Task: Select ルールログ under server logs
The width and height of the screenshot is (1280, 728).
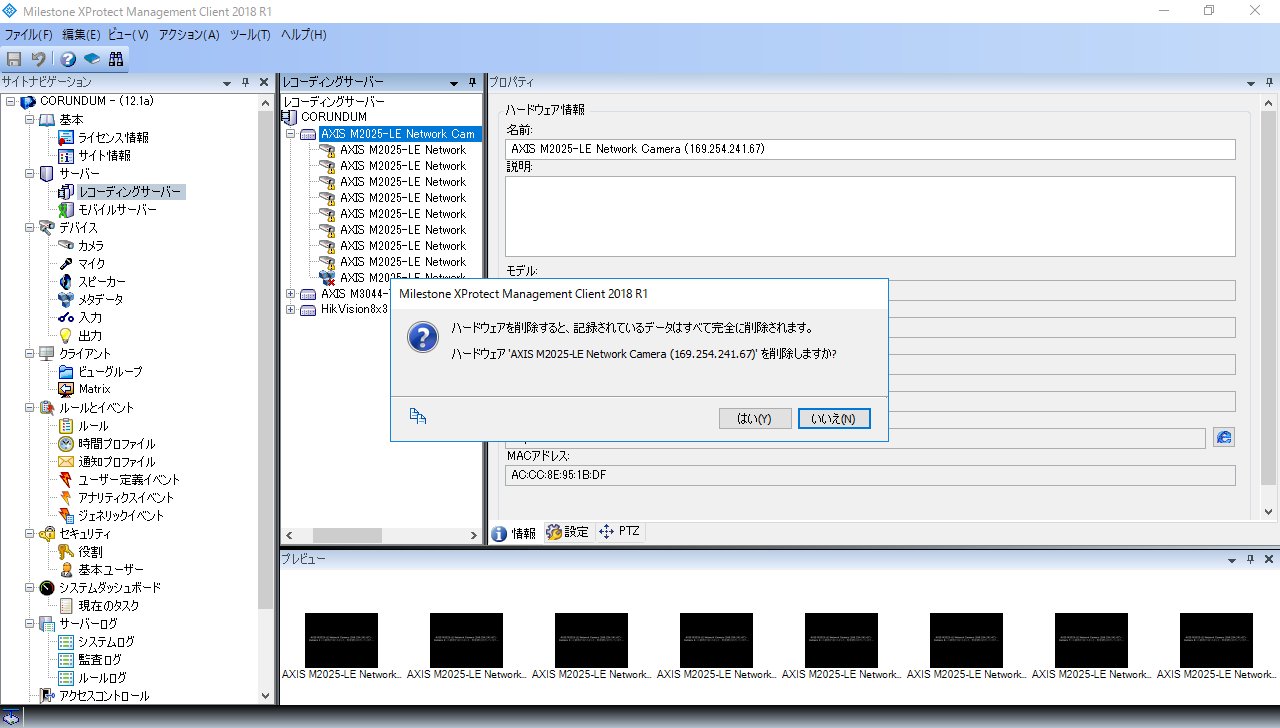Action: coord(102,678)
